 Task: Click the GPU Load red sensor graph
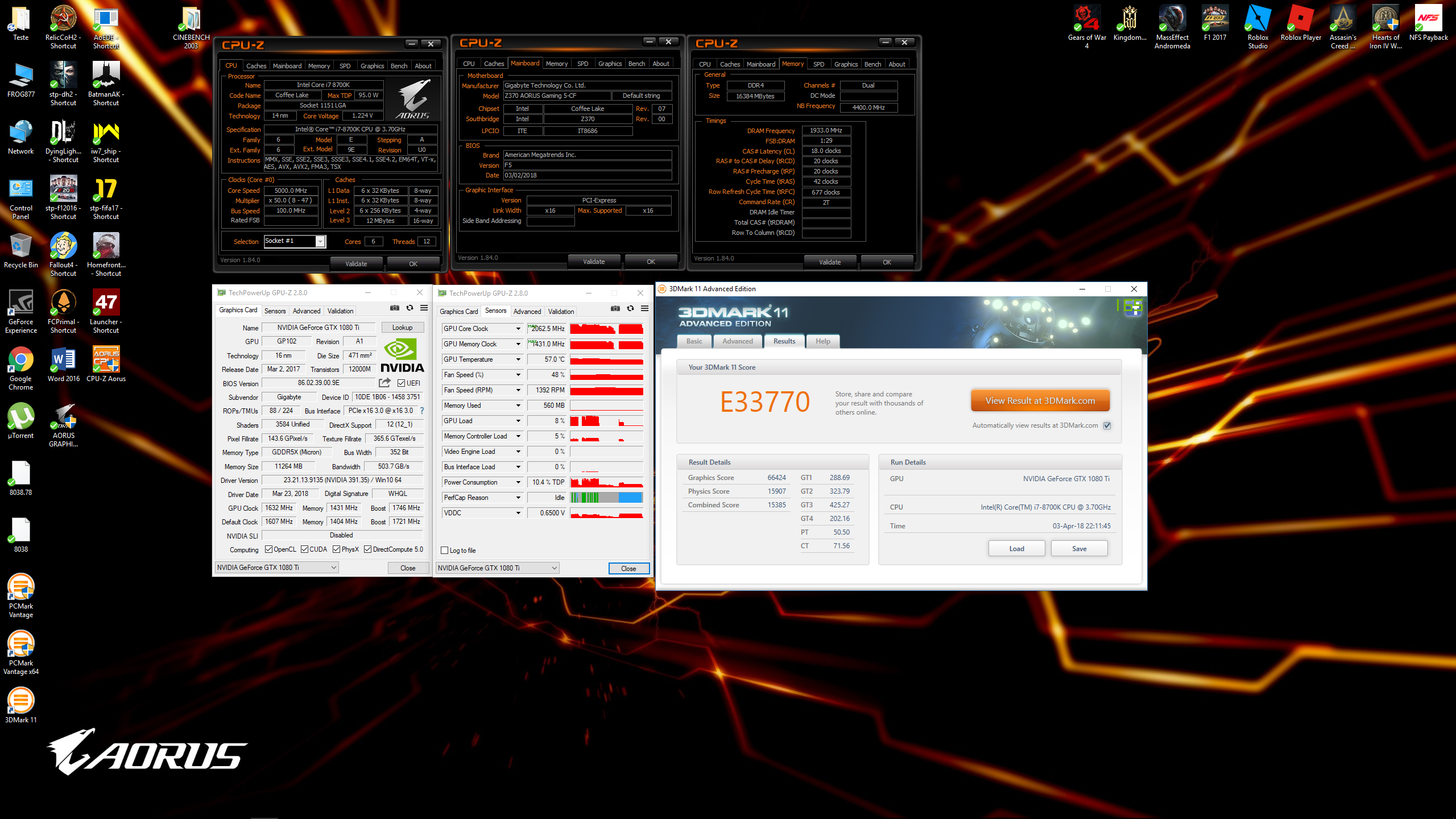click(x=606, y=421)
